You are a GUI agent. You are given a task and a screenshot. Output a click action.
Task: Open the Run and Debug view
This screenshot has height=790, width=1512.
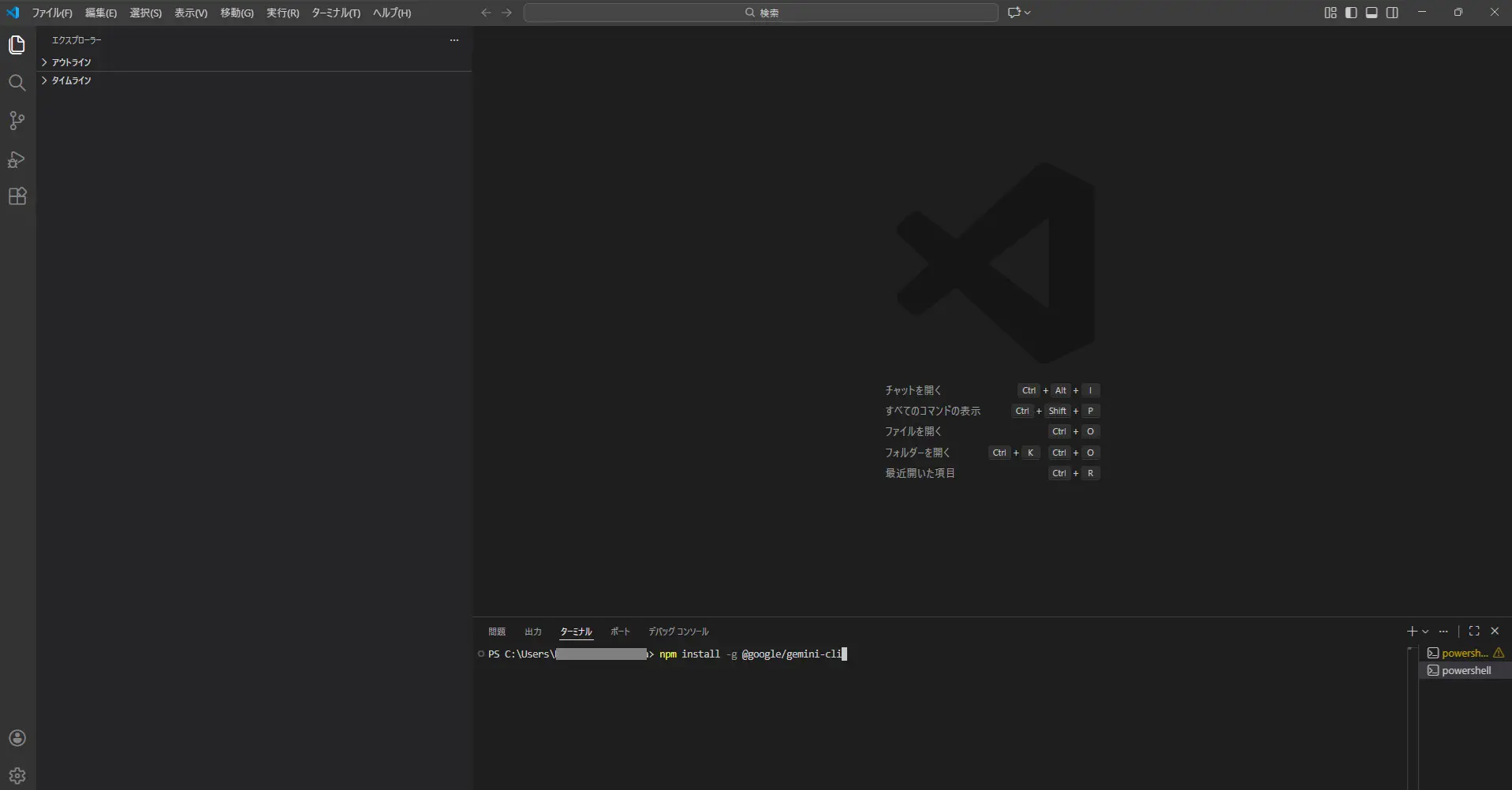click(17, 159)
